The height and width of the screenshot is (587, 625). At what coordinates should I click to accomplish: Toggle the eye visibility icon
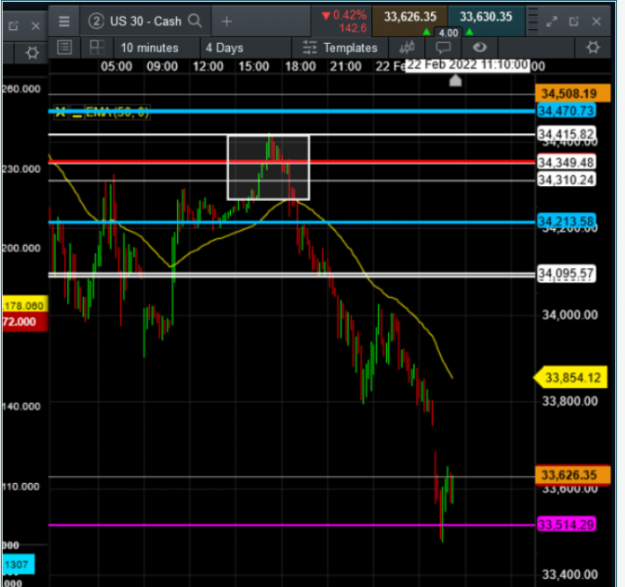point(480,47)
